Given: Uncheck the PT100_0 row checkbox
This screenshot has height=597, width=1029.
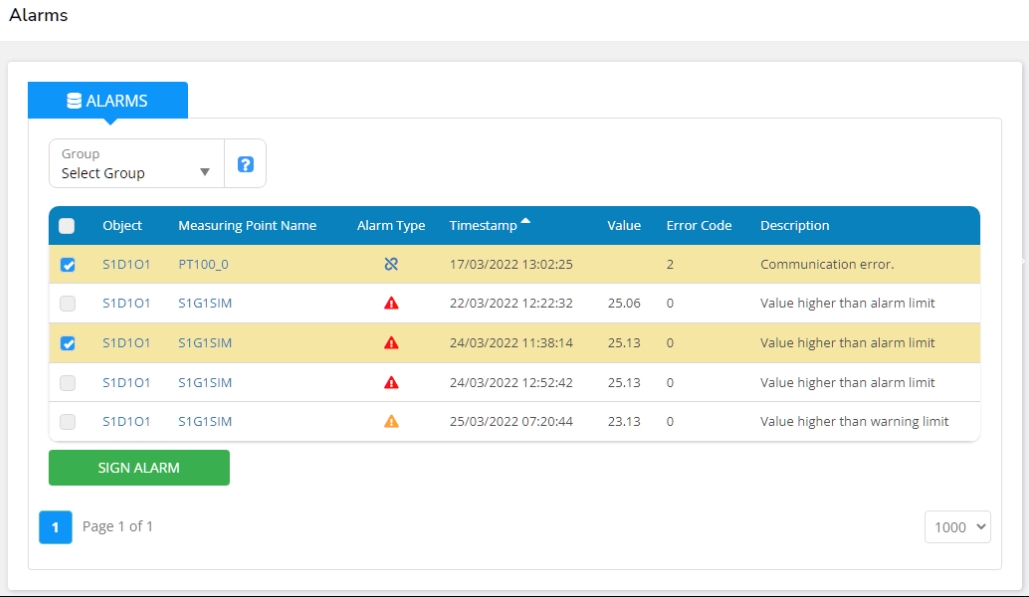Looking at the screenshot, I should click(x=67, y=265).
